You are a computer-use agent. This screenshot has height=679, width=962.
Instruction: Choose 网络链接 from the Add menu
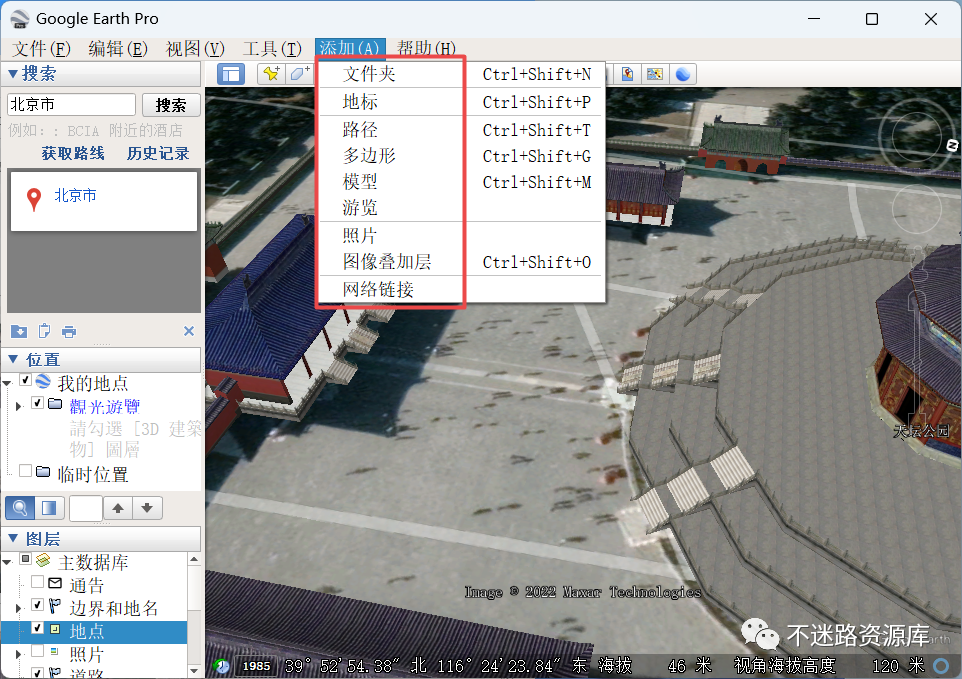460,289
